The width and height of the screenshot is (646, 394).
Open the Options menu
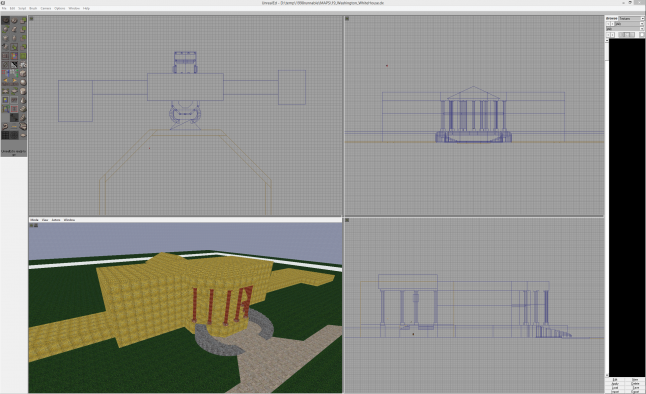point(59,8)
